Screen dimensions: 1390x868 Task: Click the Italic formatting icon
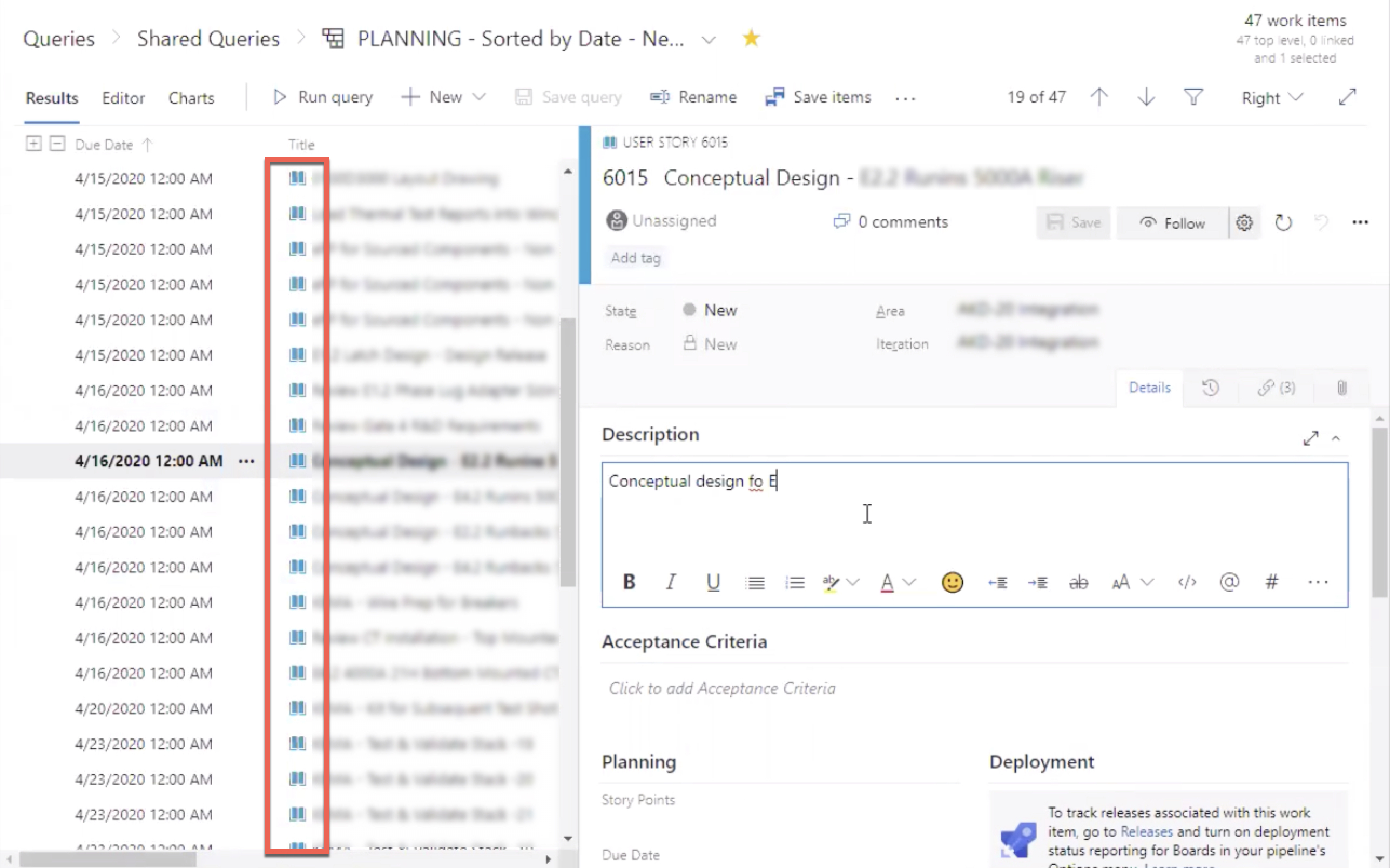click(671, 582)
